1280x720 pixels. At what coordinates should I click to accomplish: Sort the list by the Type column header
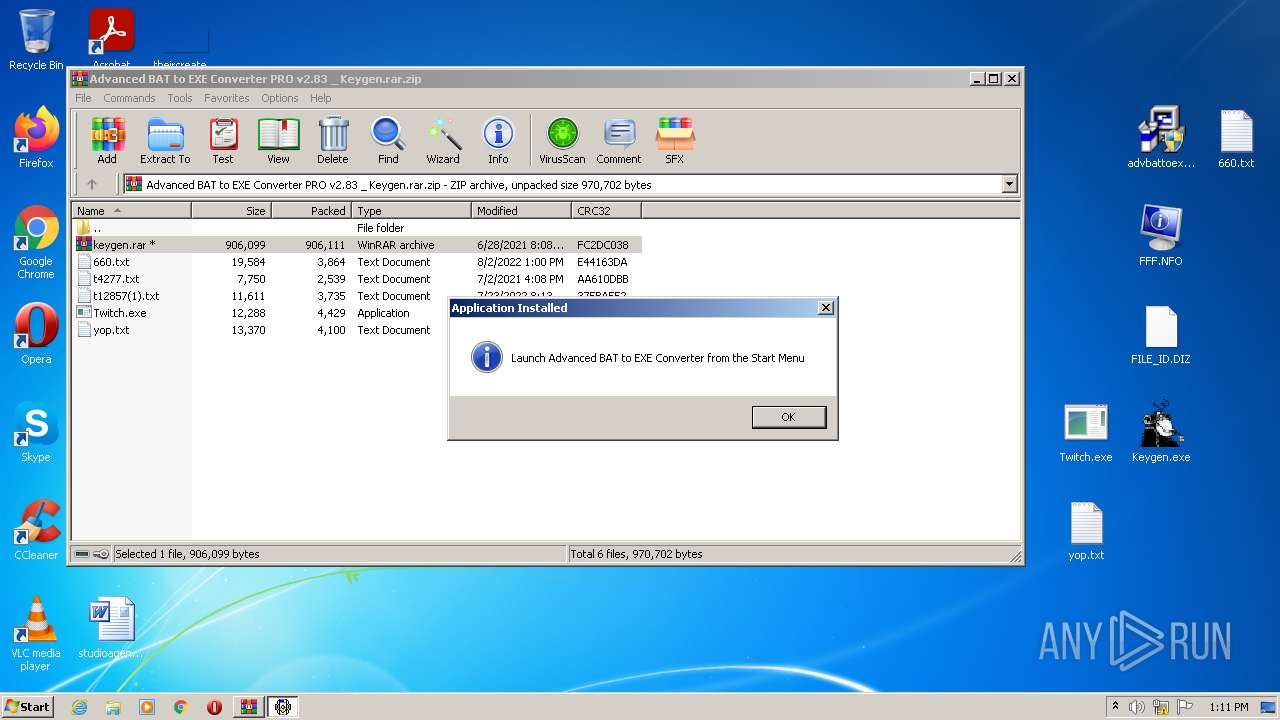411,210
